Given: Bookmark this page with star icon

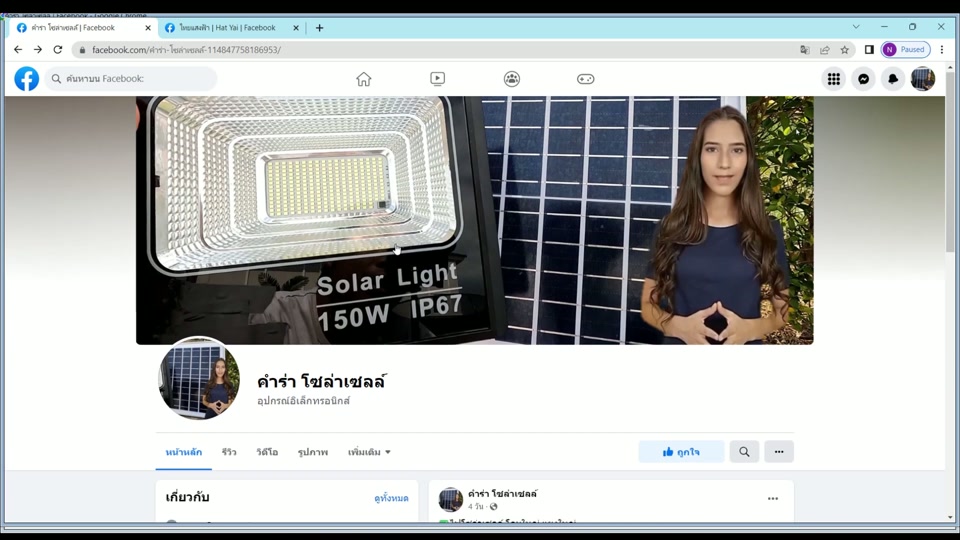Looking at the screenshot, I should point(845,50).
